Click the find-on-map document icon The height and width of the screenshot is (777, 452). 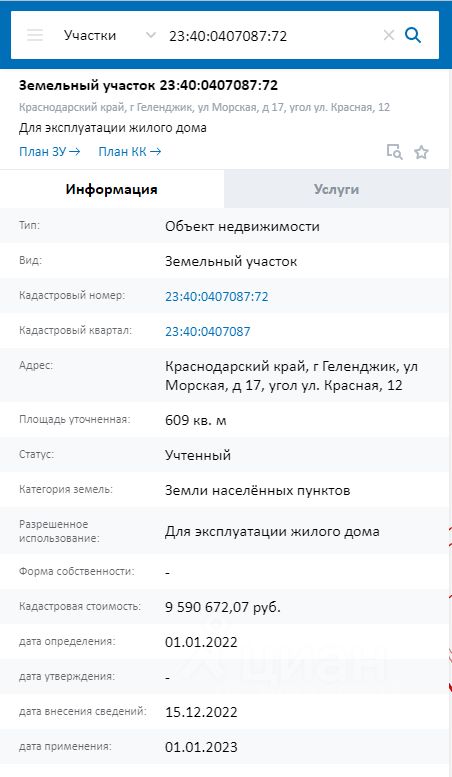coord(395,152)
